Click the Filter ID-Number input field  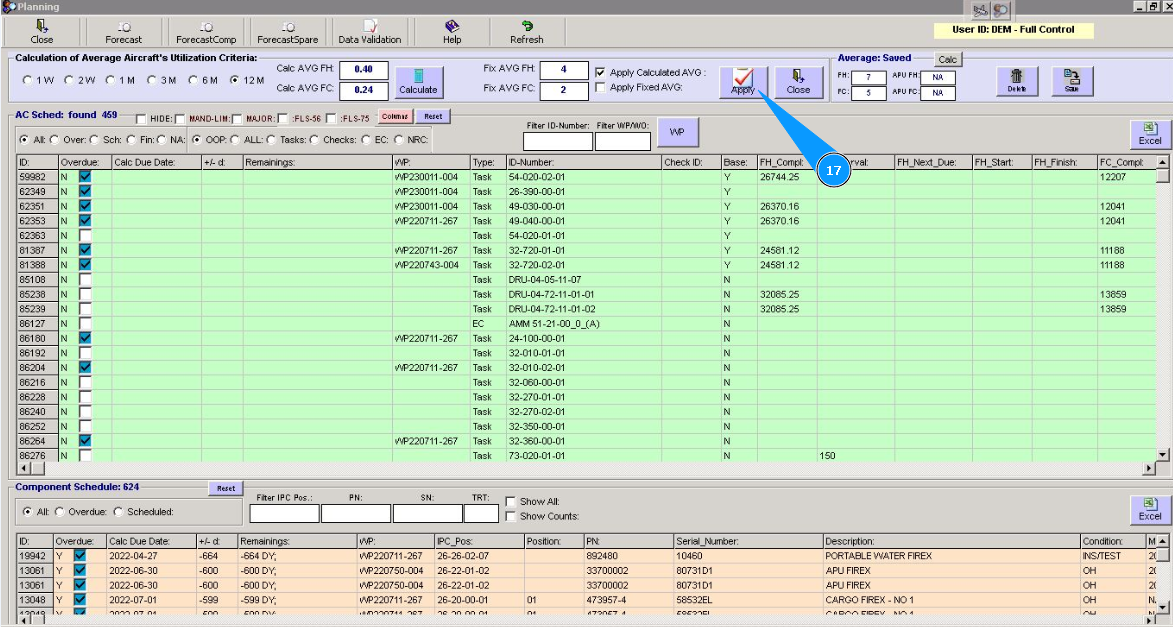point(557,142)
